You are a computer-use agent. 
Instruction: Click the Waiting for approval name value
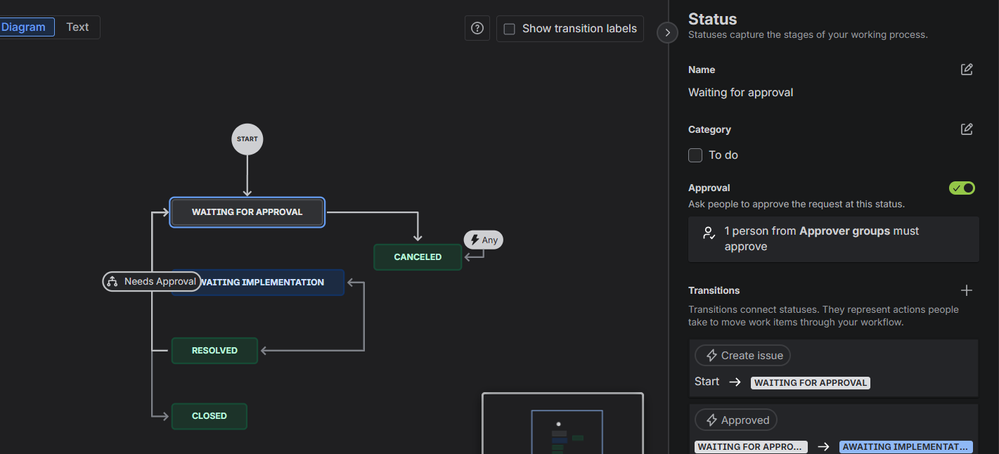740,92
